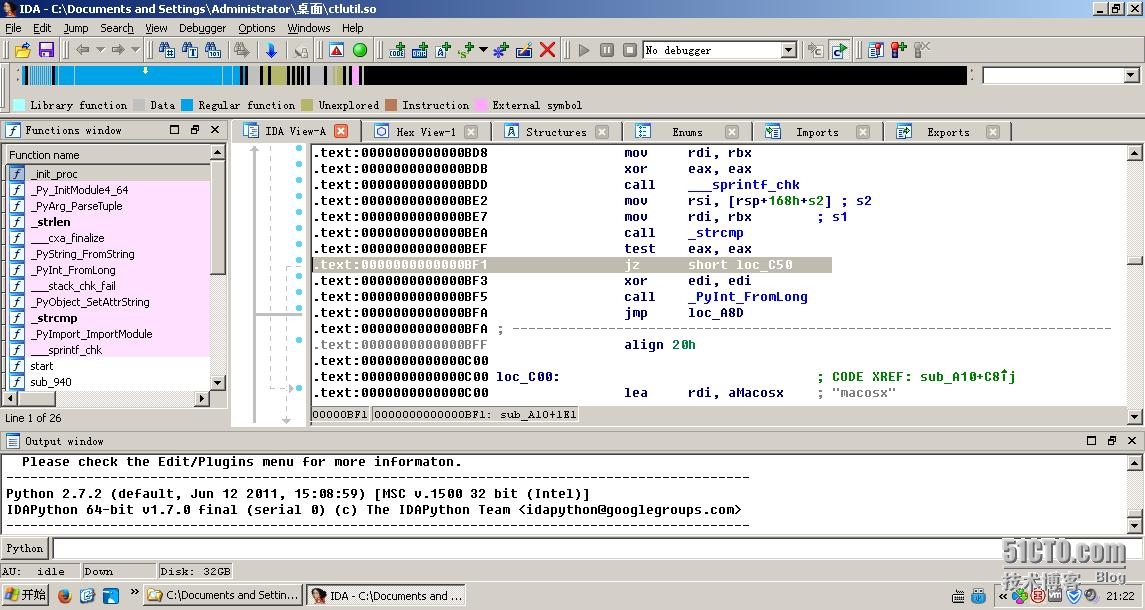Click the Windows Start button on taskbar

pyautogui.click(x=25, y=595)
